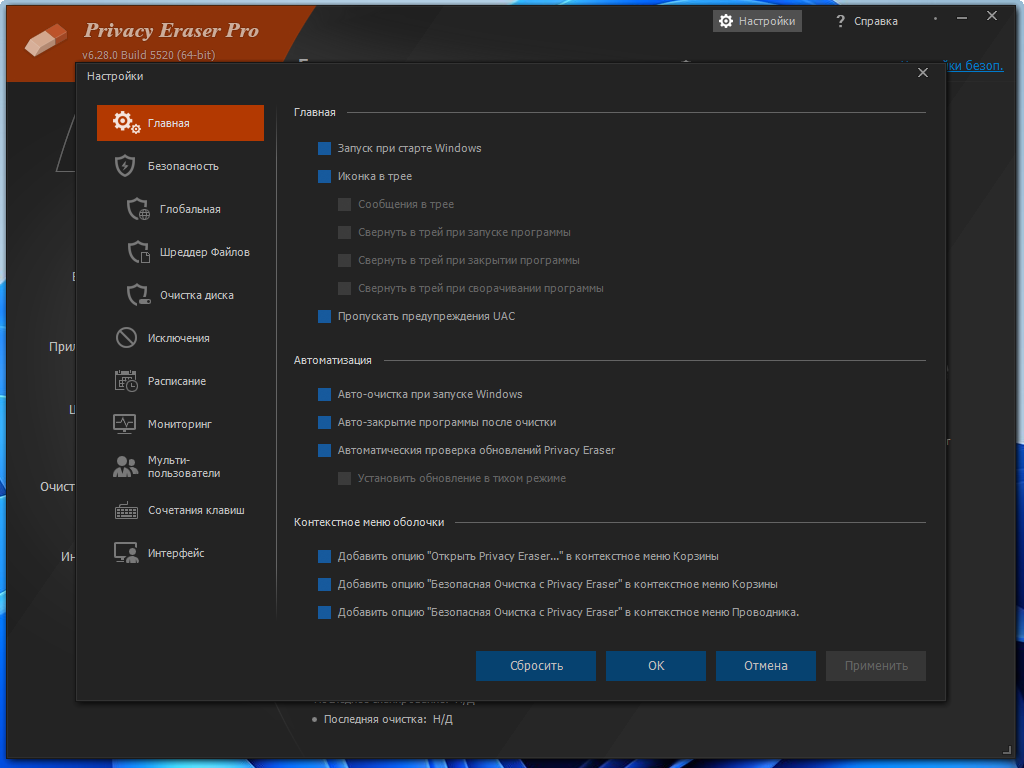The height and width of the screenshot is (768, 1024).
Task: Confirm settings with the OK button
Action: coord(656,666)
